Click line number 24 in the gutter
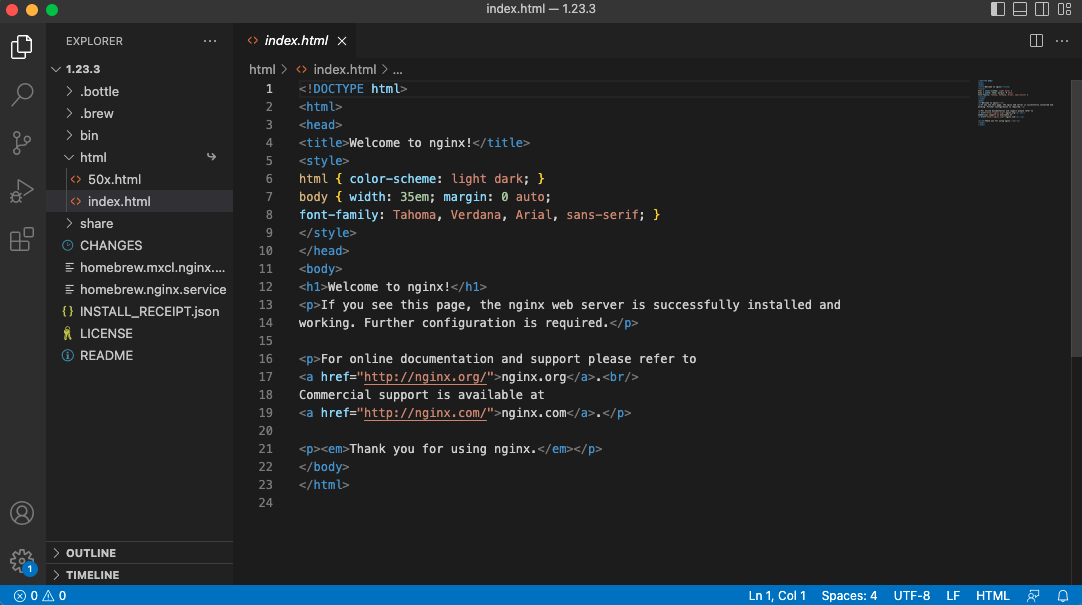This screenshot has width=1082, height=605. point(266,503)
